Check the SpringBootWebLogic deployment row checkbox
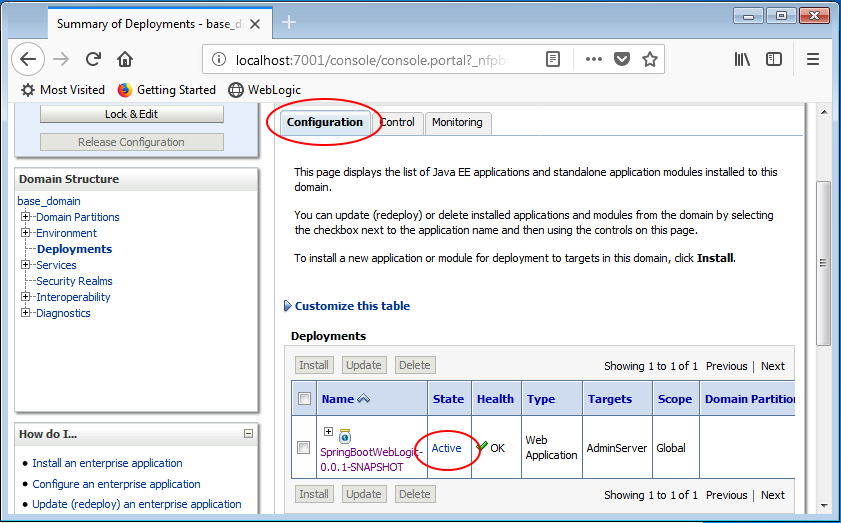The width and height of the screenshot is (841, 523). pyautogui.click(x=304, y=447)
